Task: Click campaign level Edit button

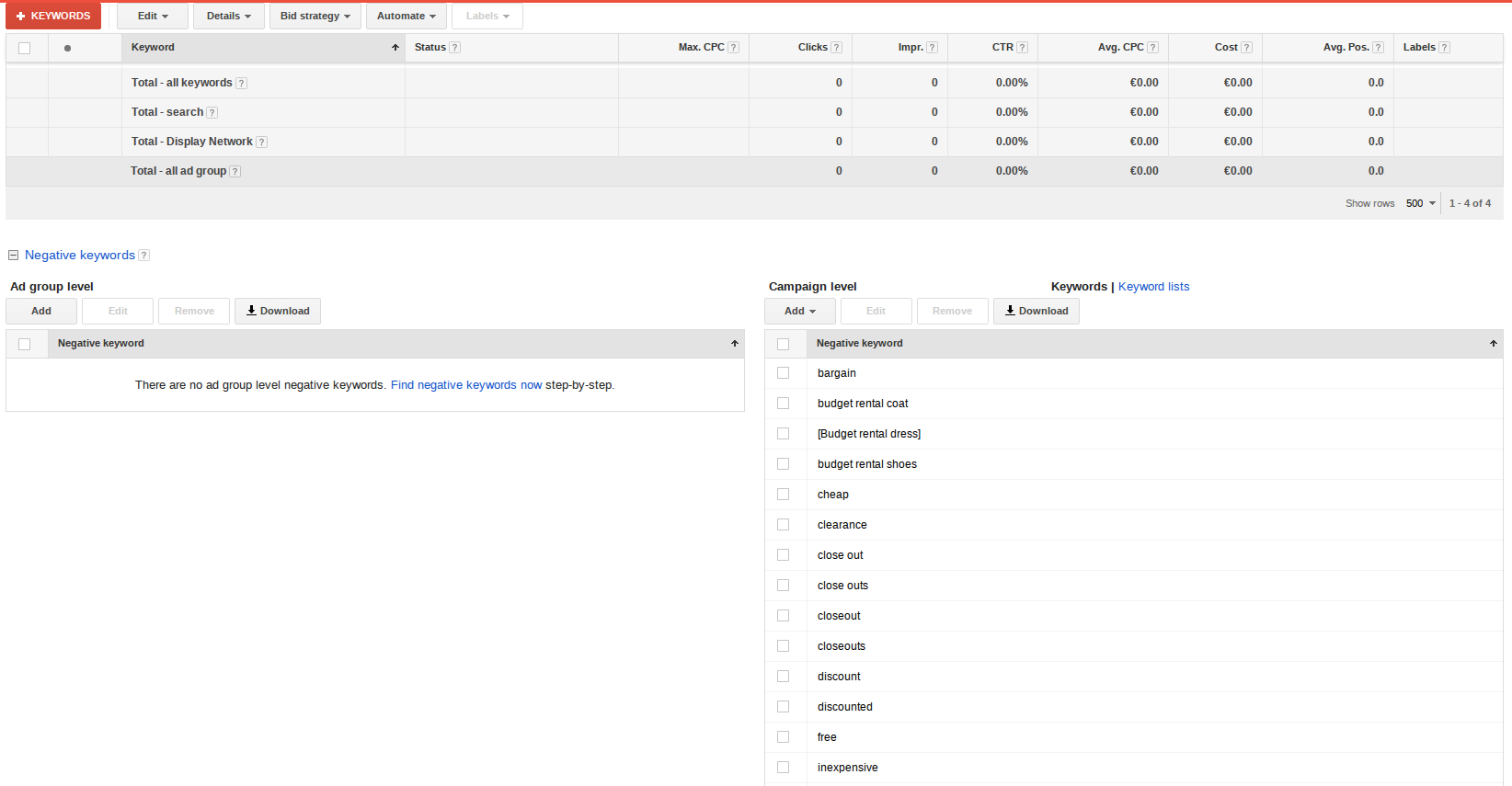Action: click(876, 312)
